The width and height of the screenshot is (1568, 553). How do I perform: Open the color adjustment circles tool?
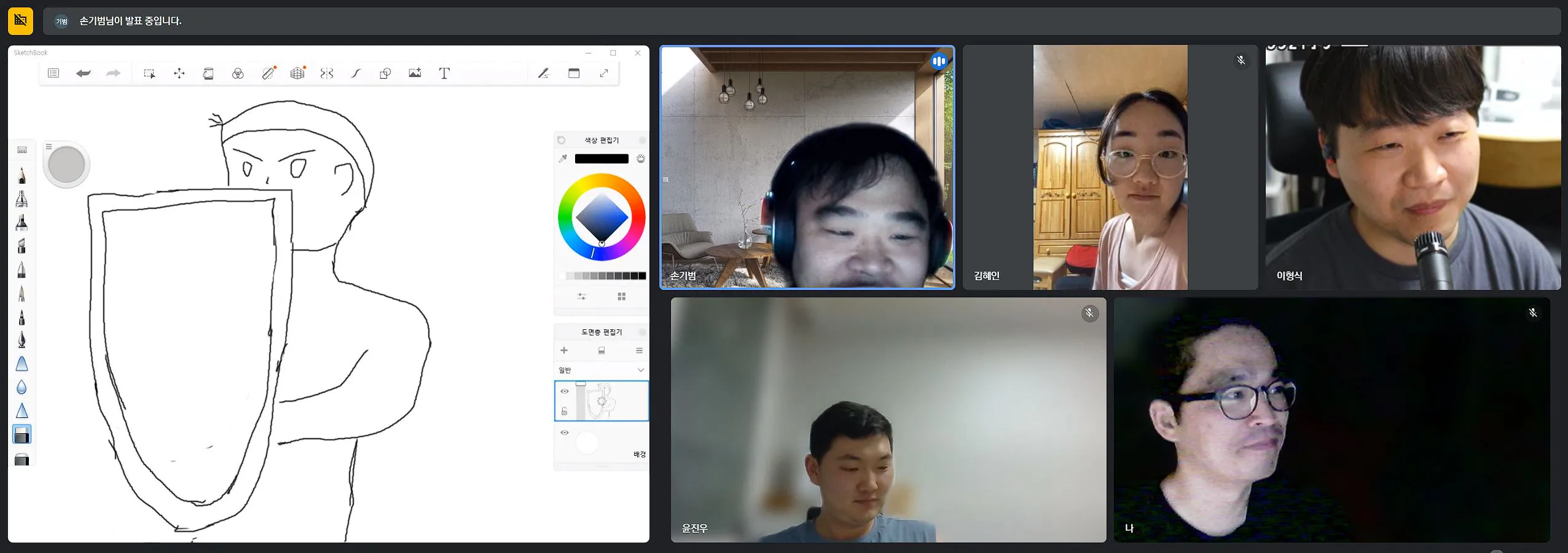(238, 73)
